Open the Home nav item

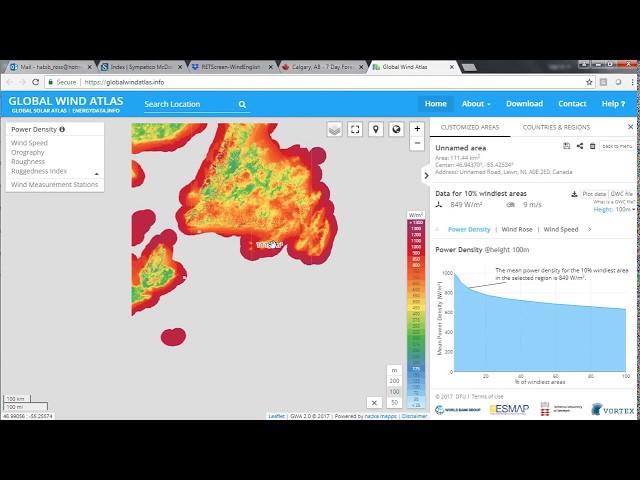point(436,104)
